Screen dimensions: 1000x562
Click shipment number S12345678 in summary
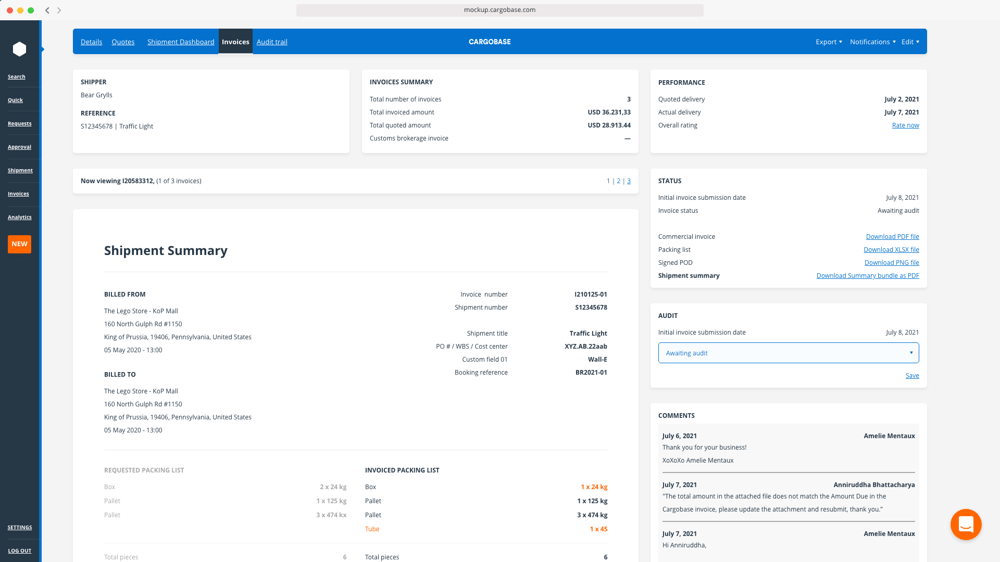click(591, 307)
